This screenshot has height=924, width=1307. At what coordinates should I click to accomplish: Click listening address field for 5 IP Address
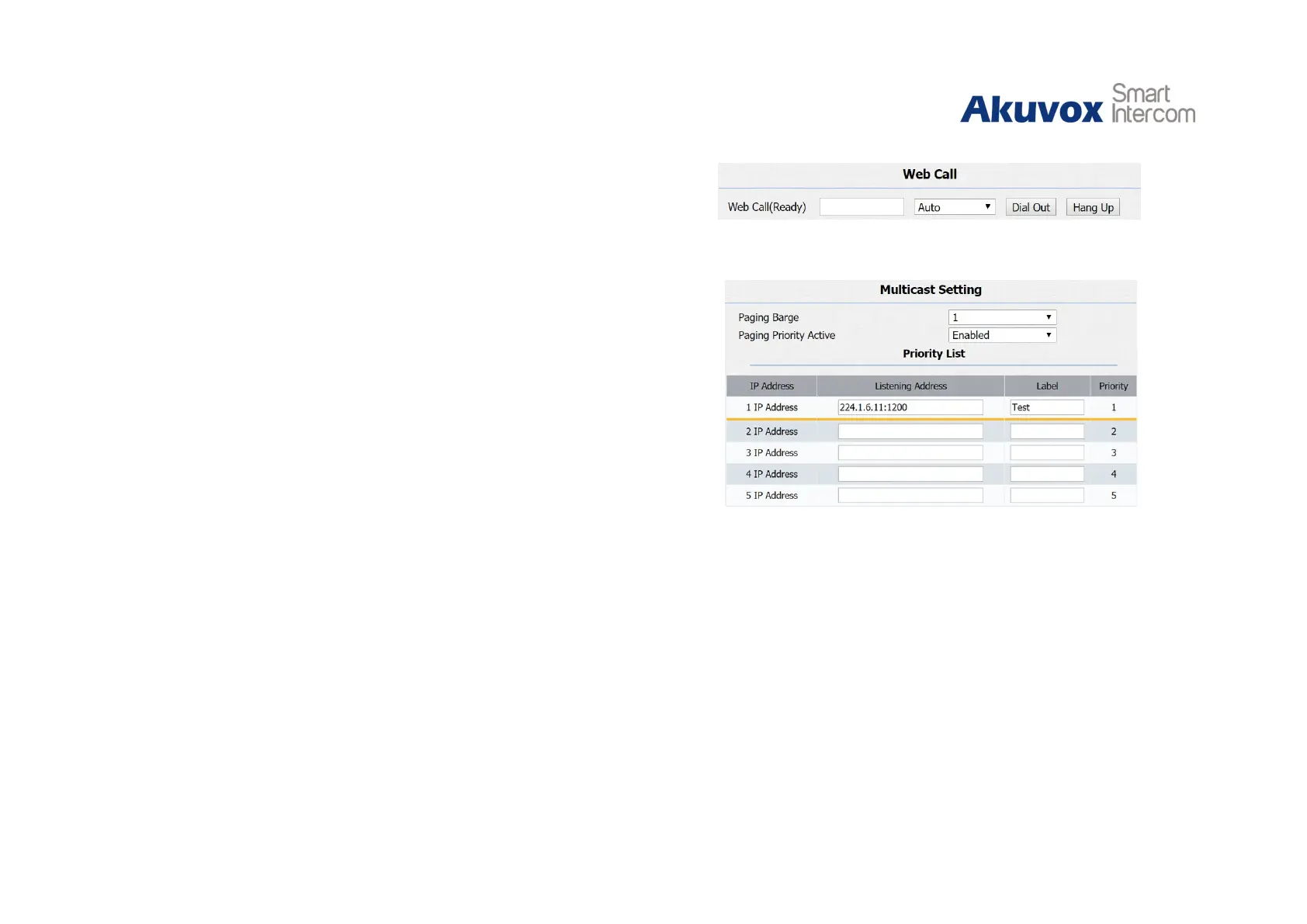[x=910, y=495]
